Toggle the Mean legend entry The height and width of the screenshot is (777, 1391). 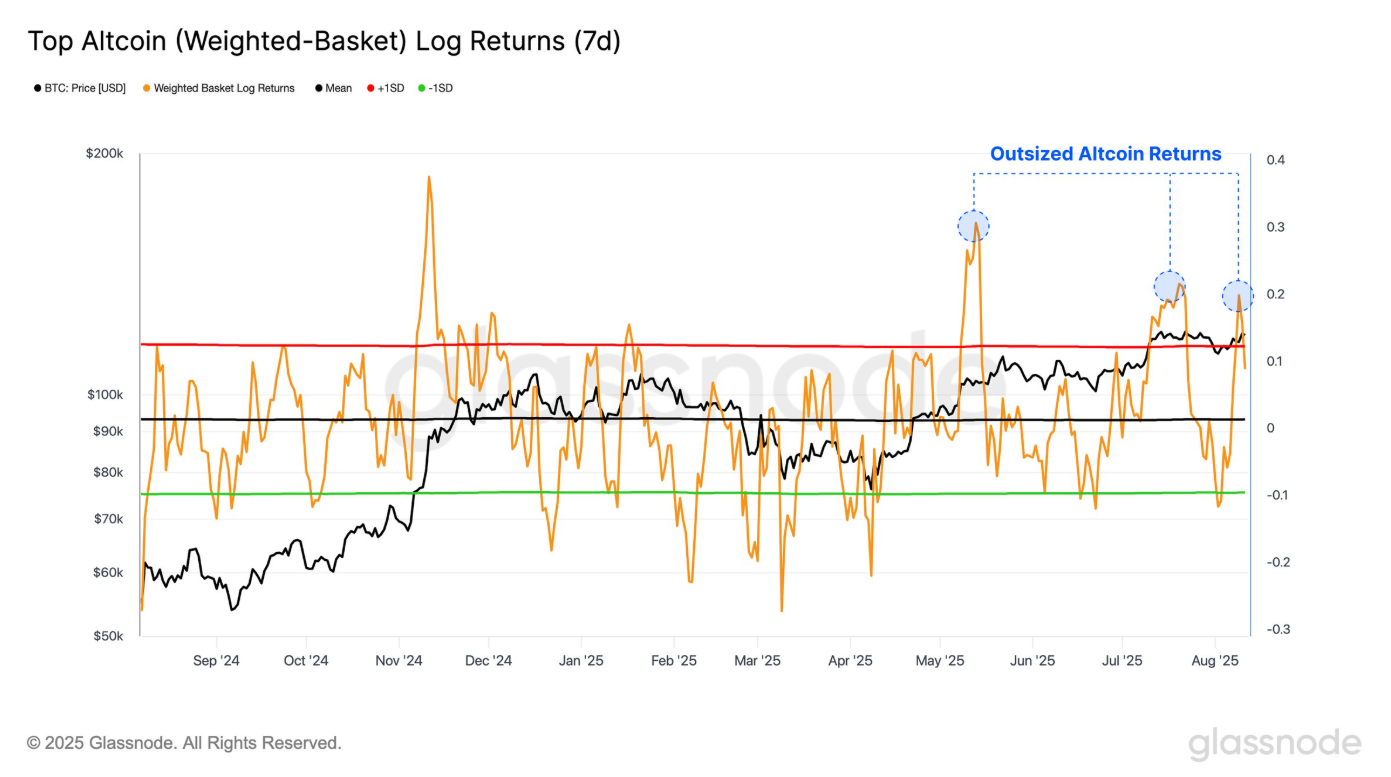(x=333, y=88)
